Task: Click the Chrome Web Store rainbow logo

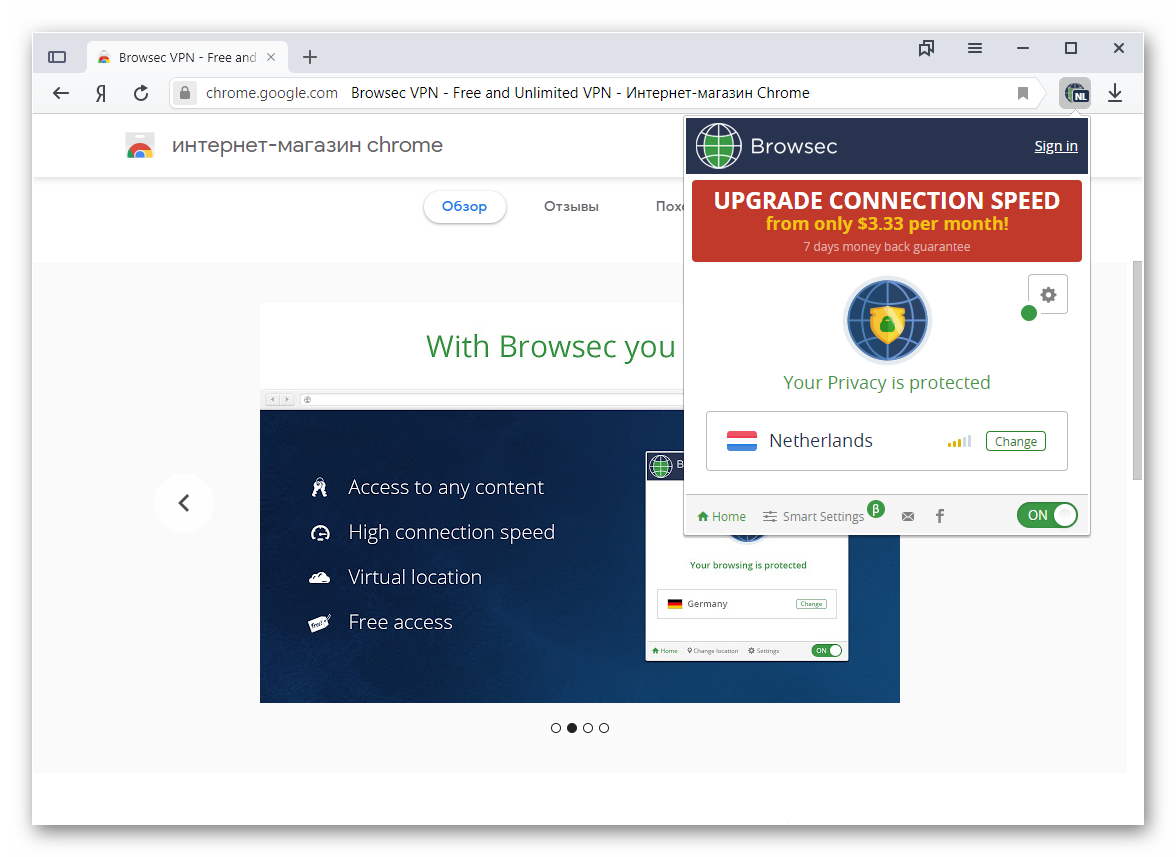Action: pos(140,145)
